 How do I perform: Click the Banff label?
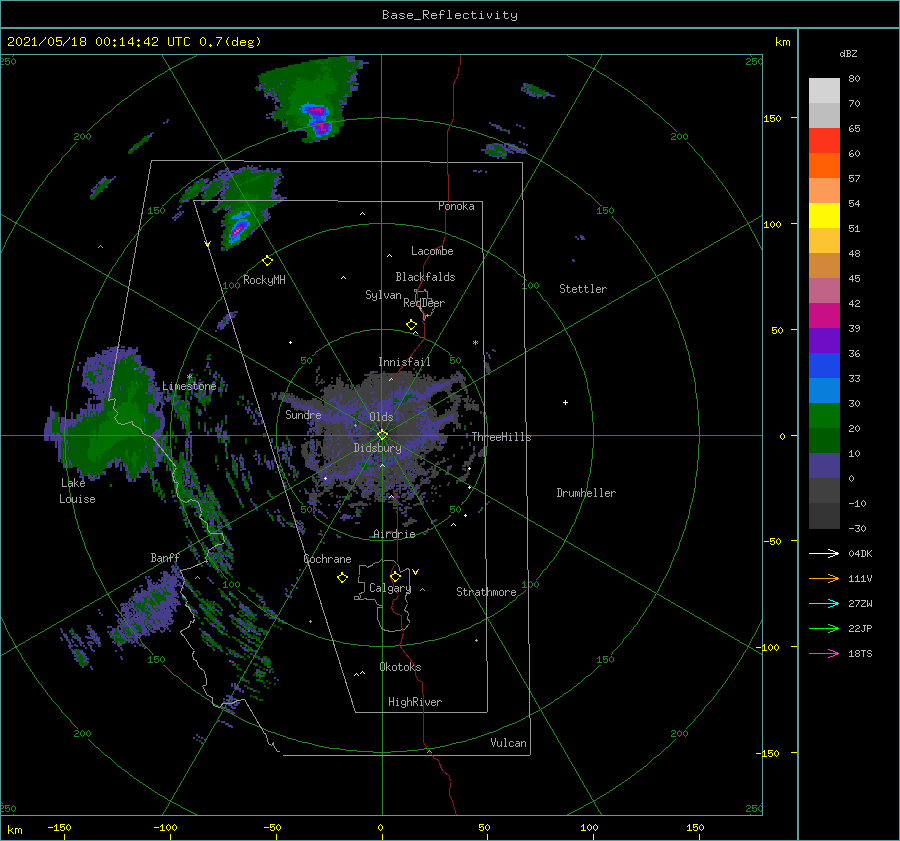coord(165,558)
